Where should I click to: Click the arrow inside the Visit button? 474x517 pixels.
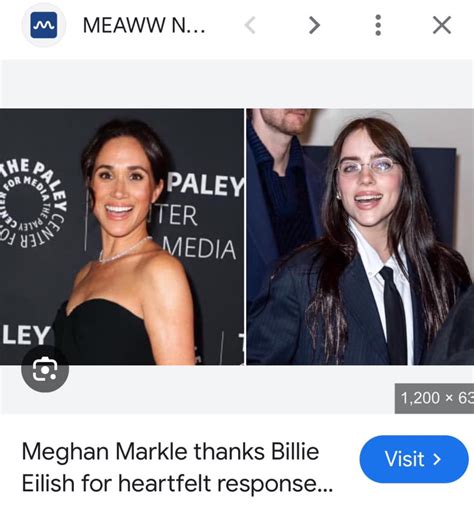(x=437, y=459)
